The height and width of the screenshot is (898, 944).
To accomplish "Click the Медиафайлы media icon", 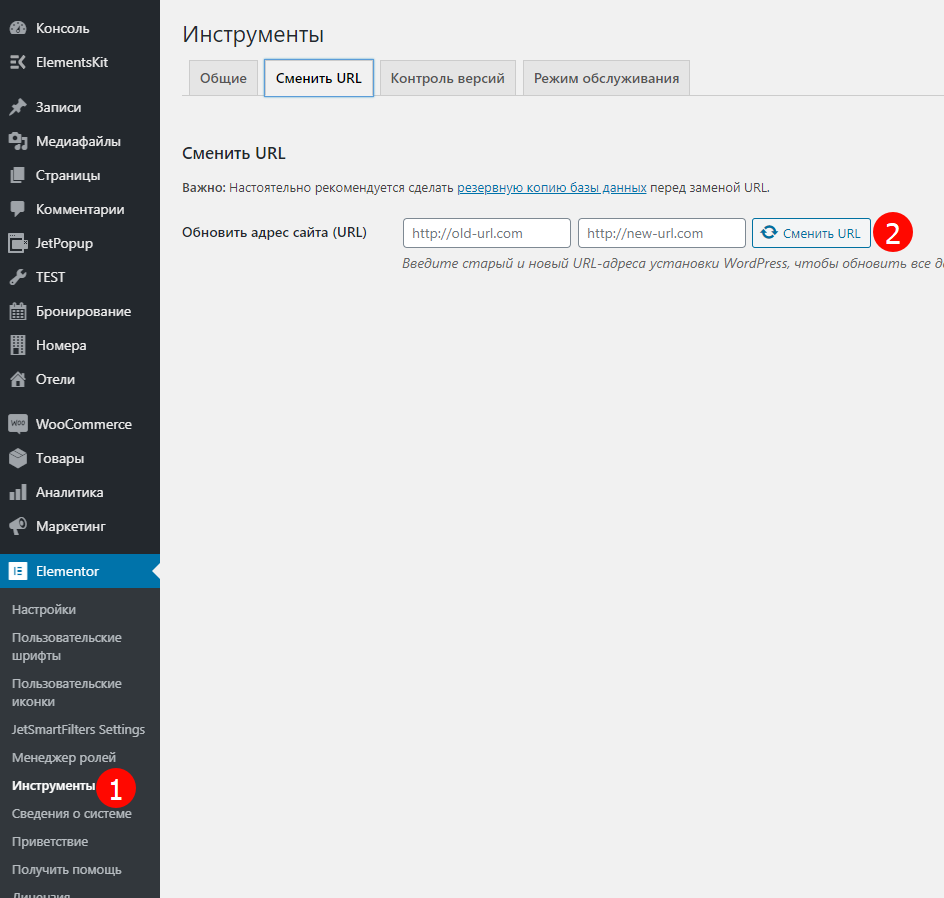I will click(x=18, y=141).
